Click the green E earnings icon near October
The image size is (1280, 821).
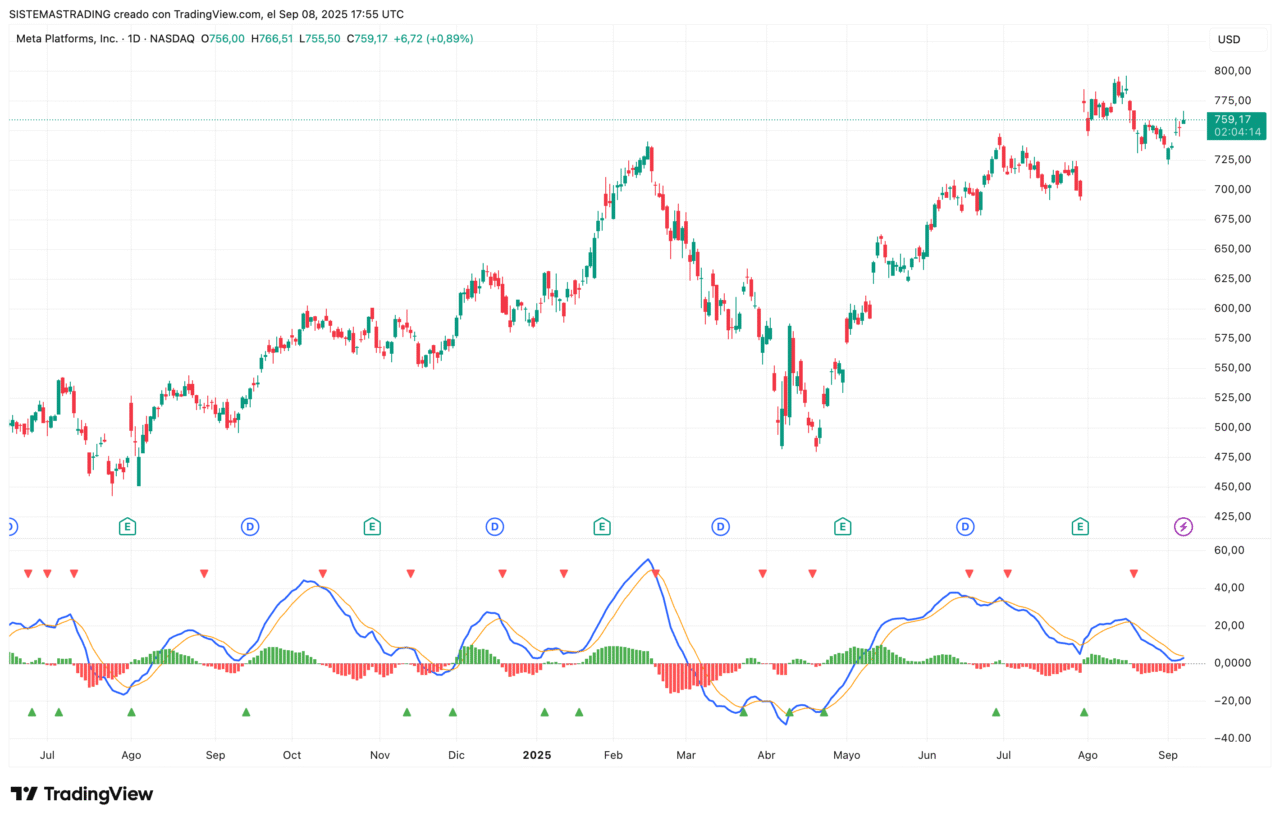coord(372,525)
